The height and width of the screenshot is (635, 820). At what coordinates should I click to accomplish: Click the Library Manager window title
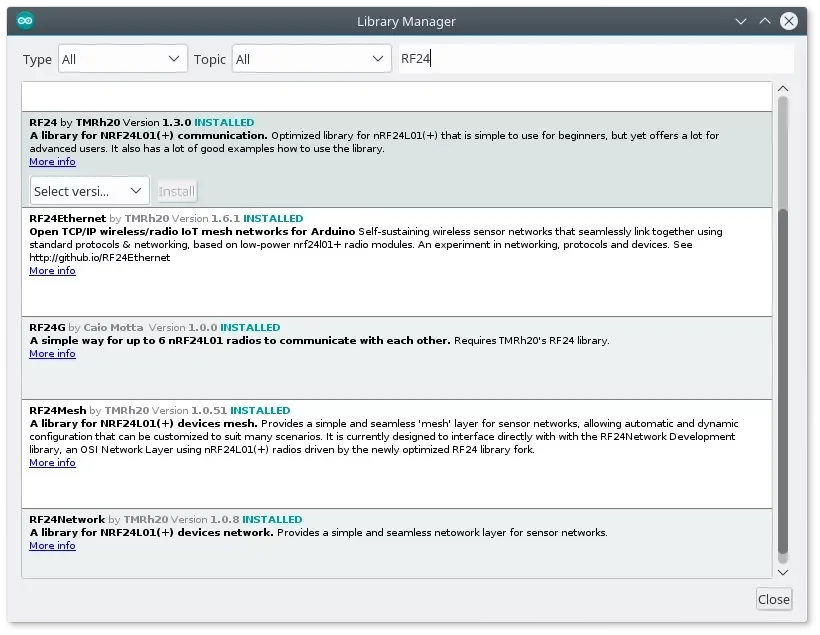(406, 21)
